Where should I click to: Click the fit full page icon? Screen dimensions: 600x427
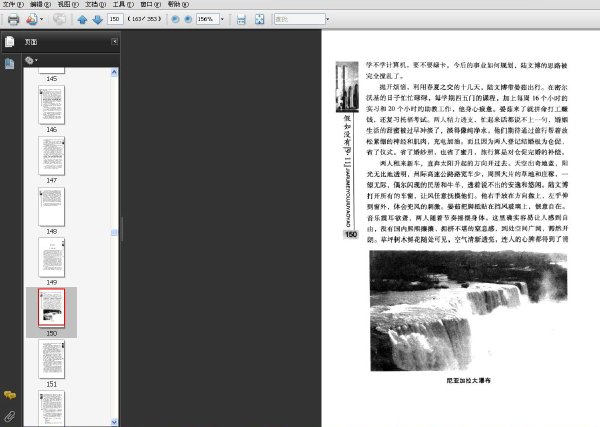tap(259, 19)
